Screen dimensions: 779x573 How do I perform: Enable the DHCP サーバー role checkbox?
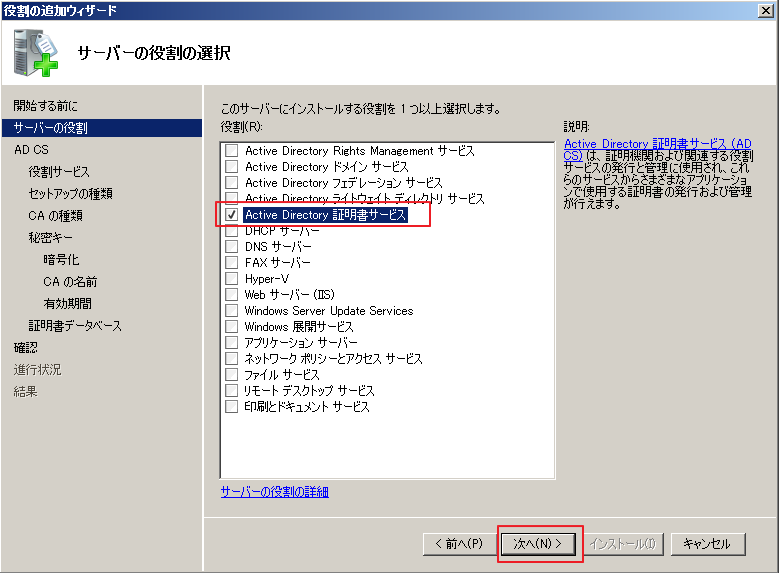coord(232,231)
